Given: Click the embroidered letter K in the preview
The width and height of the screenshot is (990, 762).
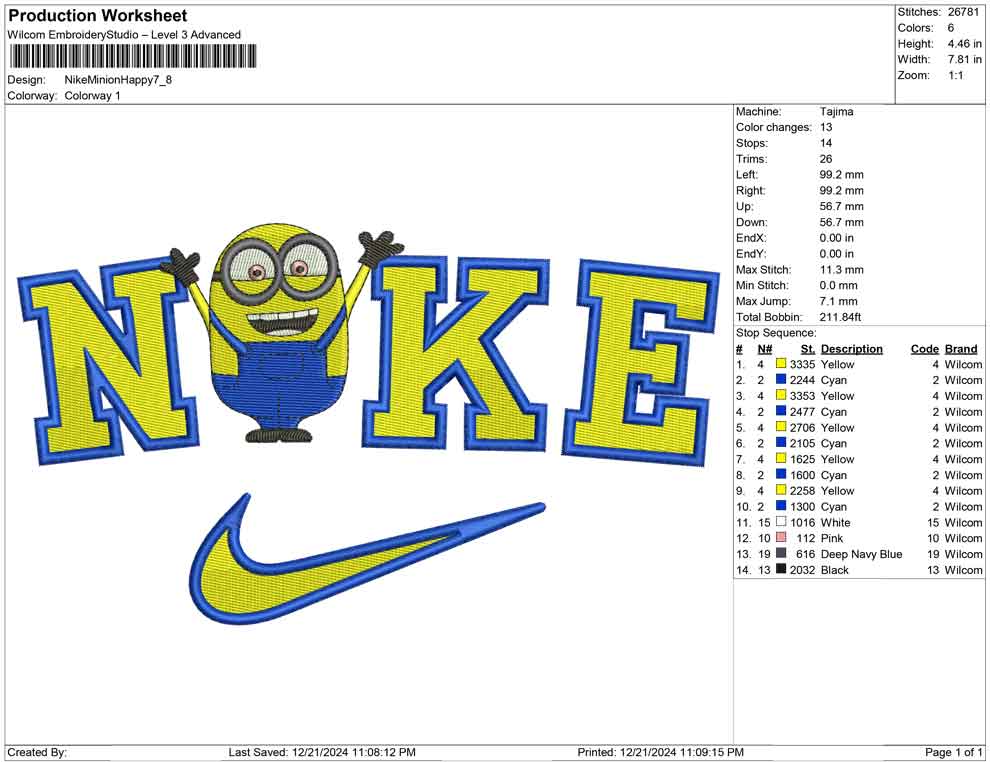Looking at the screenshot, I should click(x=458, y=354).
